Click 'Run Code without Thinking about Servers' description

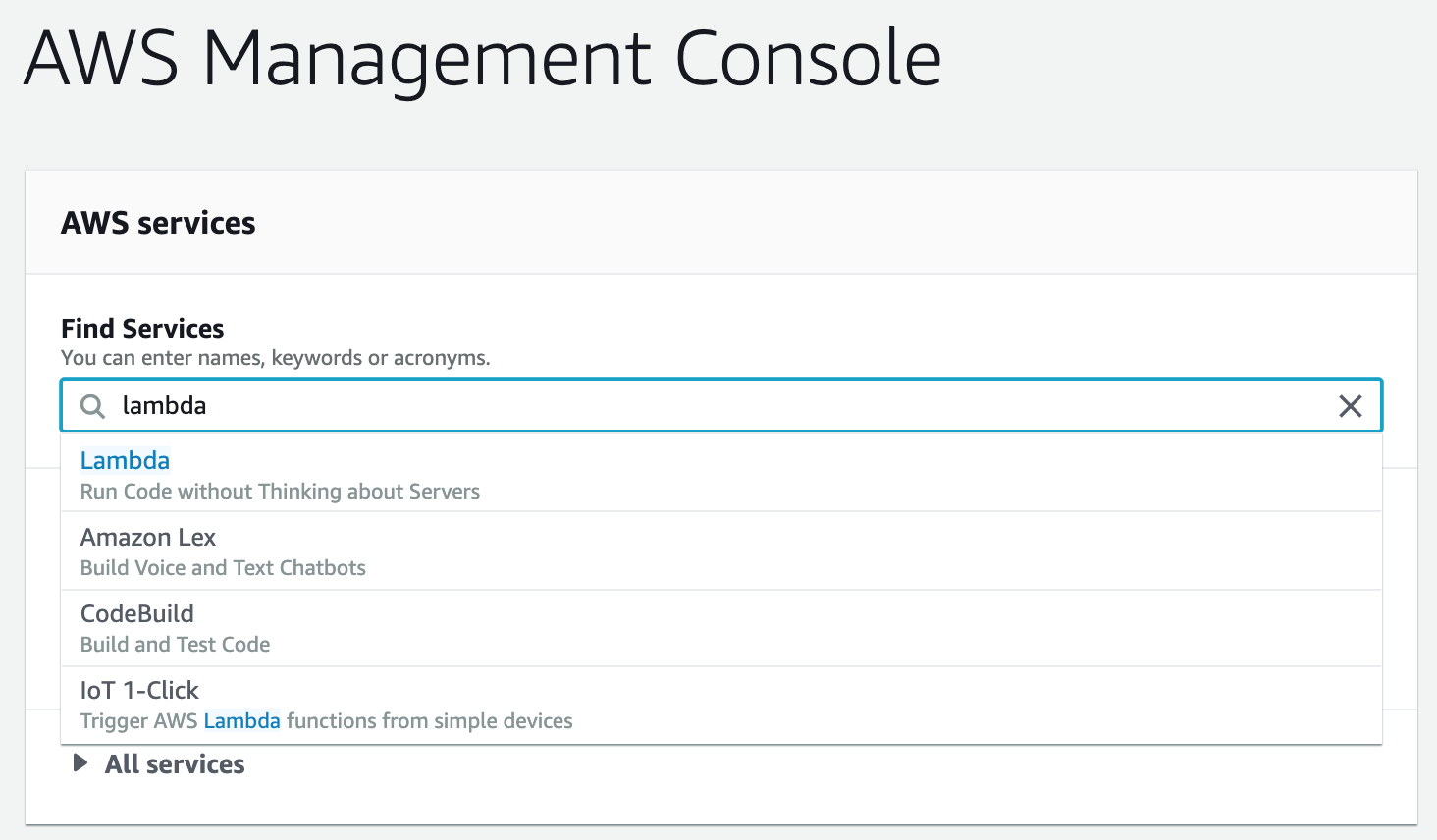click(x=280, y=492)
